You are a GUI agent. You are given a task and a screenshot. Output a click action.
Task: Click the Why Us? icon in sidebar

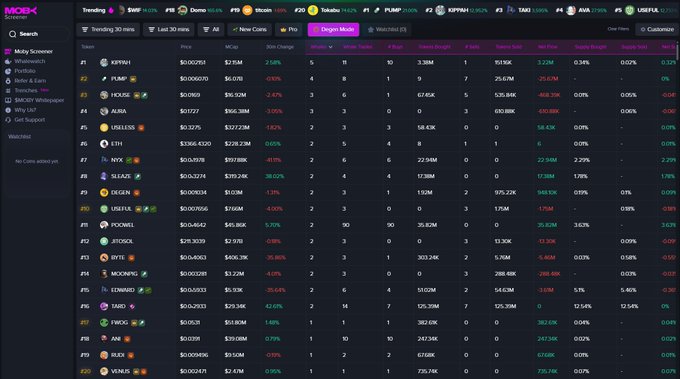pos(8,110)
